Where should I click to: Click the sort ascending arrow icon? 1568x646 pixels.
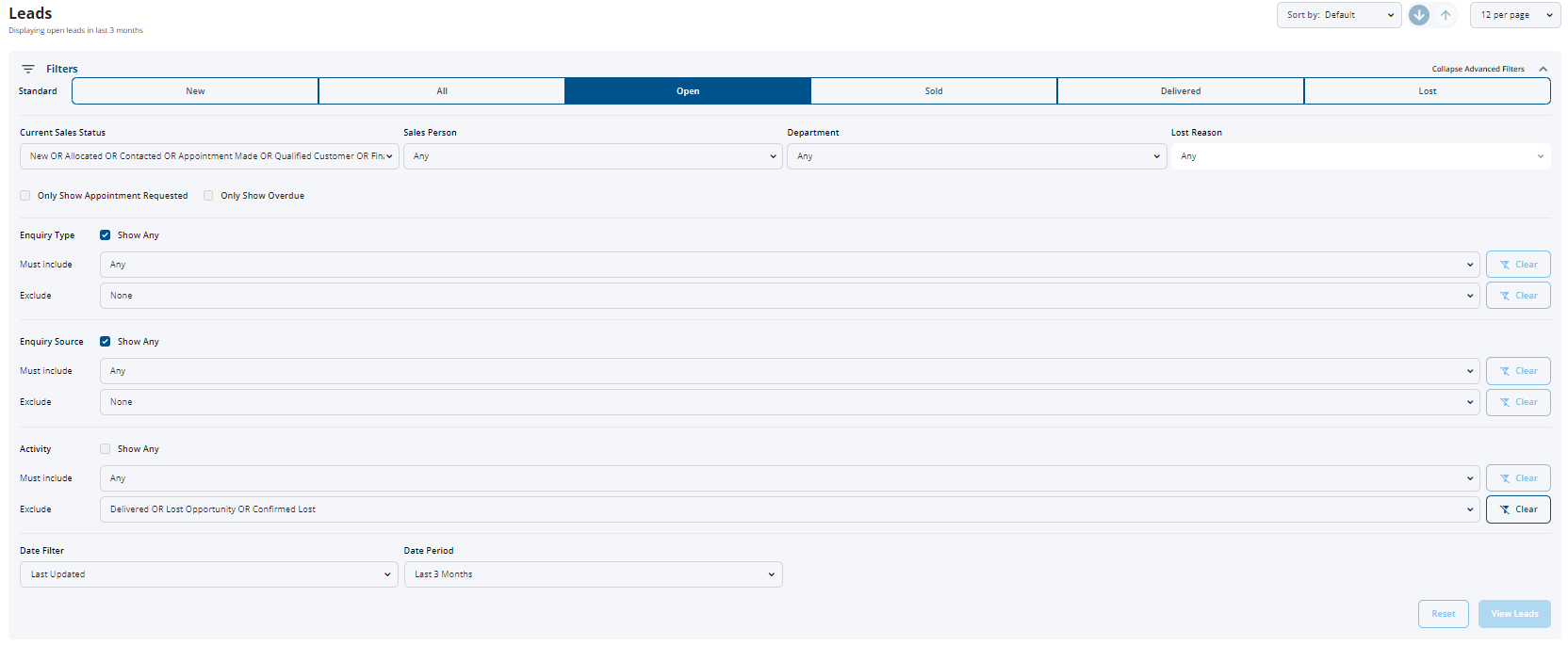(1445, 15)
